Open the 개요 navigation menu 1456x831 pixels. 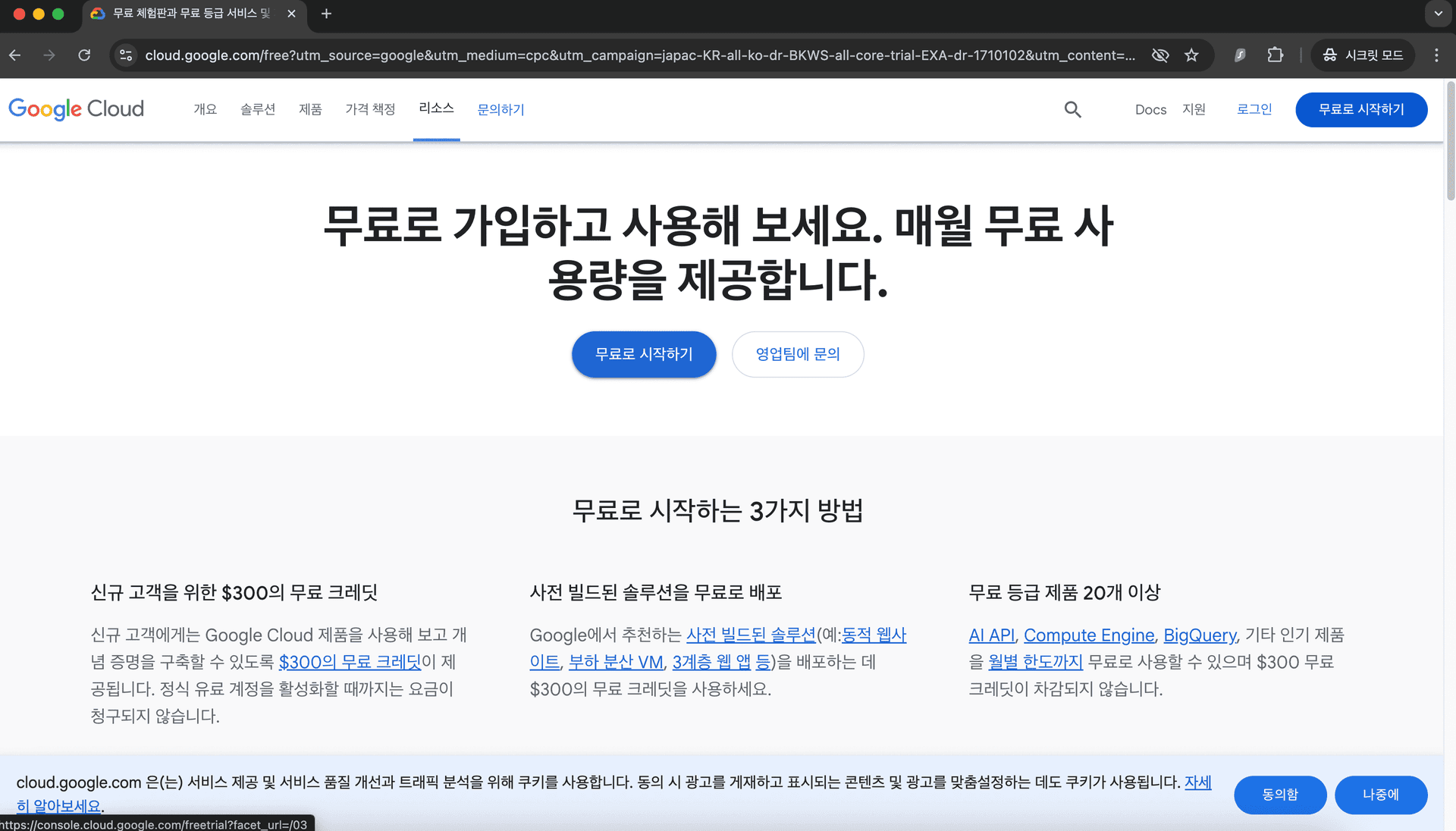coord(206,109)
